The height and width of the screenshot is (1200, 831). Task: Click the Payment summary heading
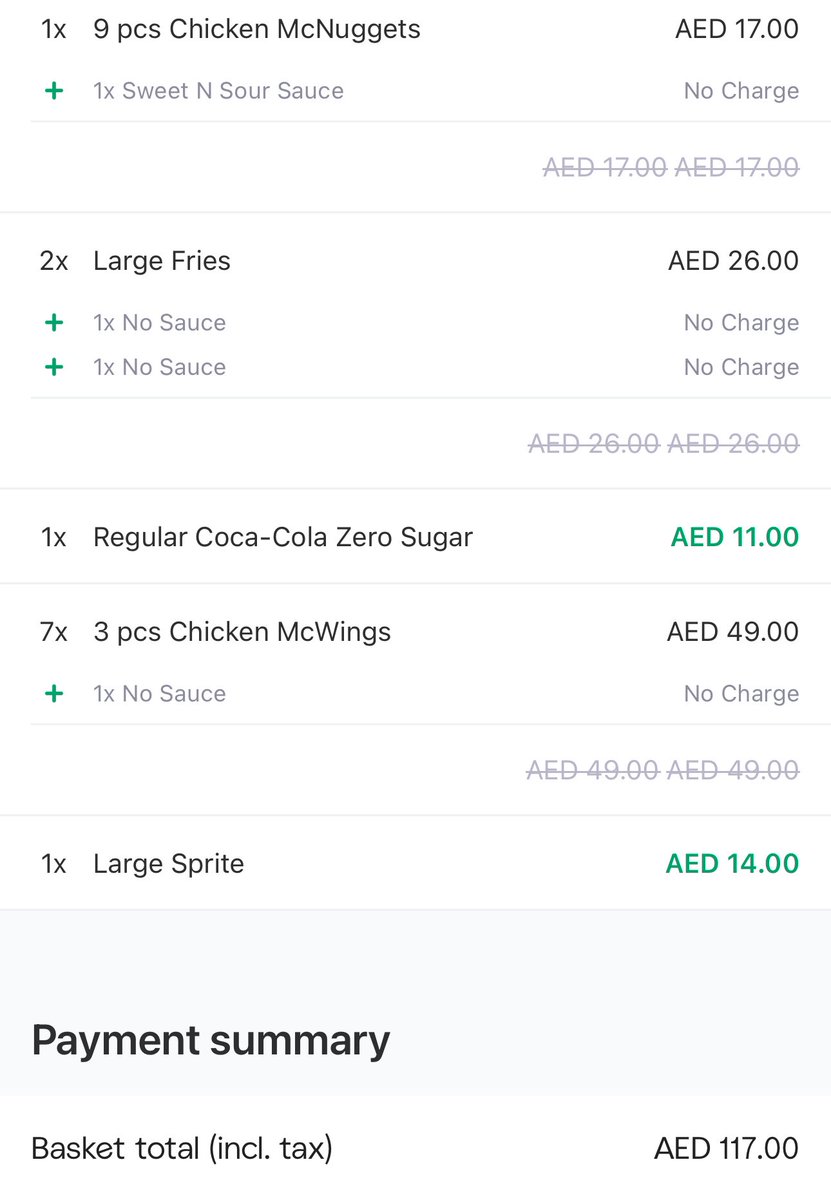click(x=211, y=1041)
